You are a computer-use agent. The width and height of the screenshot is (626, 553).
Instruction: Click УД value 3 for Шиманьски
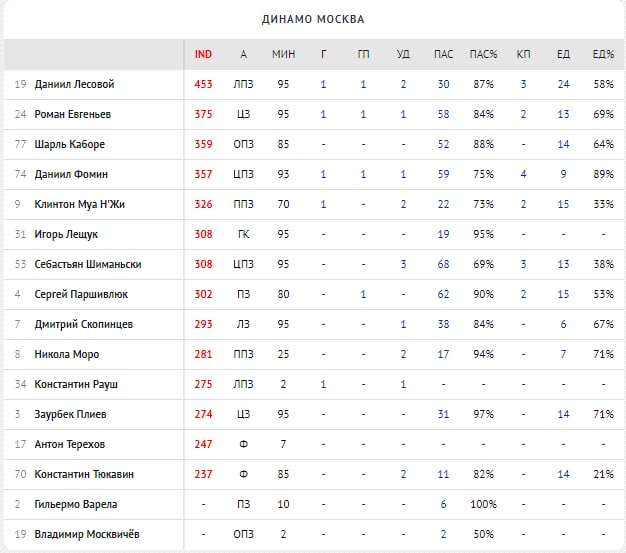[403, 264]
